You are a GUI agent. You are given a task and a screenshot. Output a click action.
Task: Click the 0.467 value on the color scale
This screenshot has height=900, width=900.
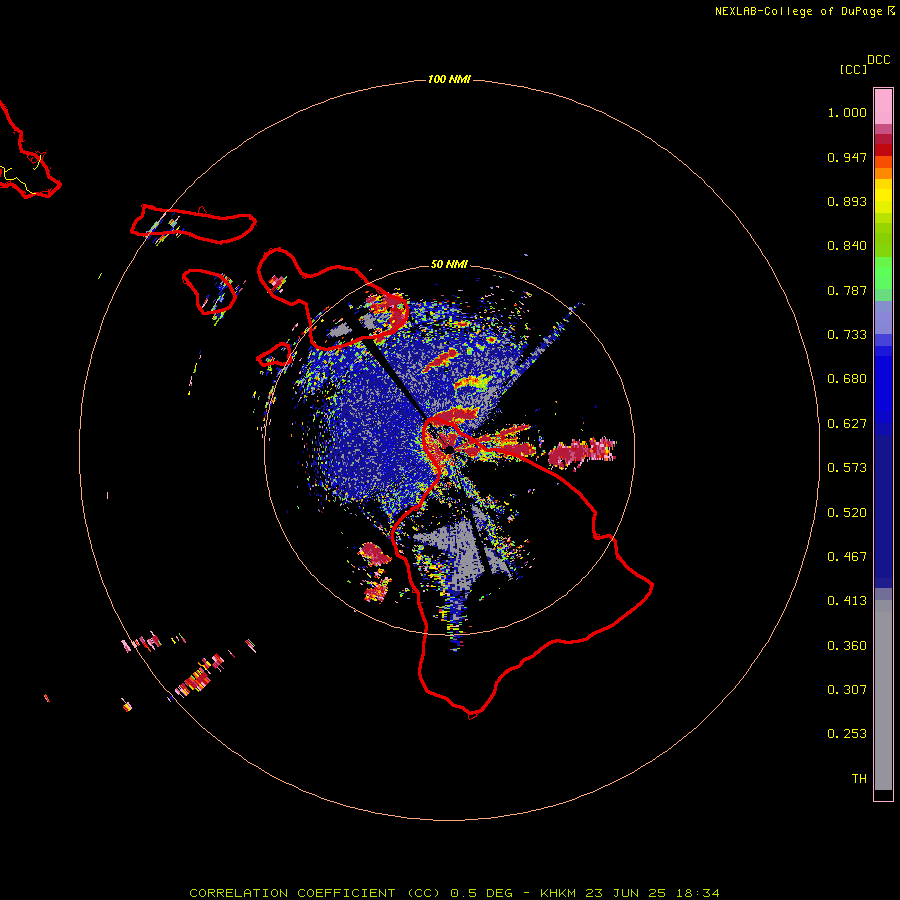(847, 557)
